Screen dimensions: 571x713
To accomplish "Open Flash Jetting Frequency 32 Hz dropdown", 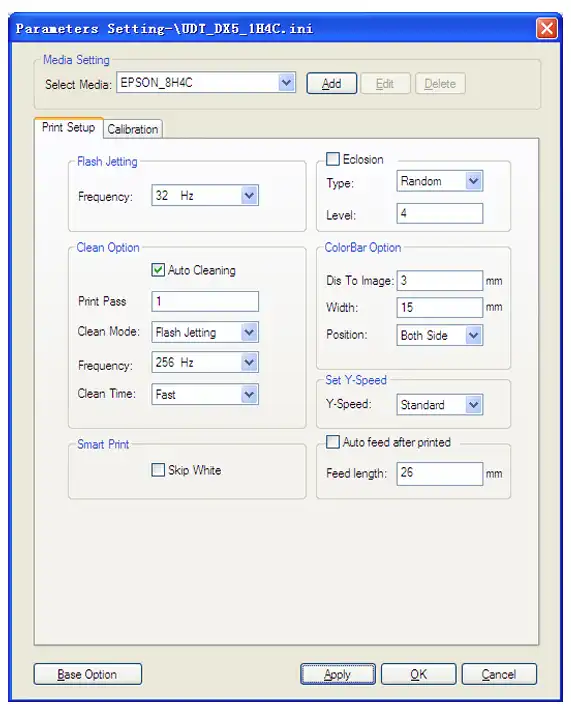I will tap(205, 196).
